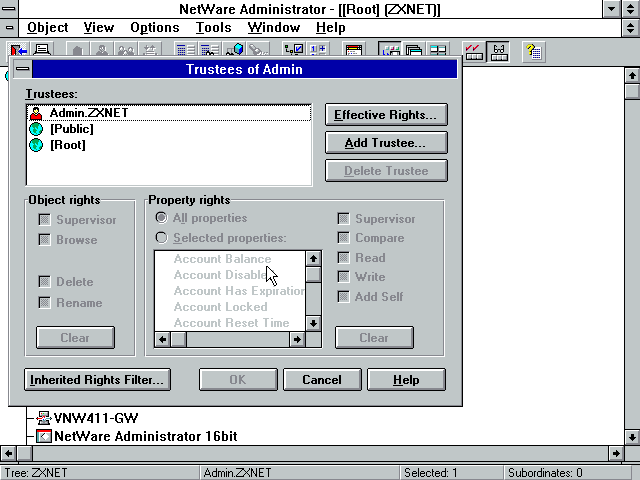Click the main window scroll-down arrow
Viewport: 640px width, 480px height.
(x=632, y=437)
